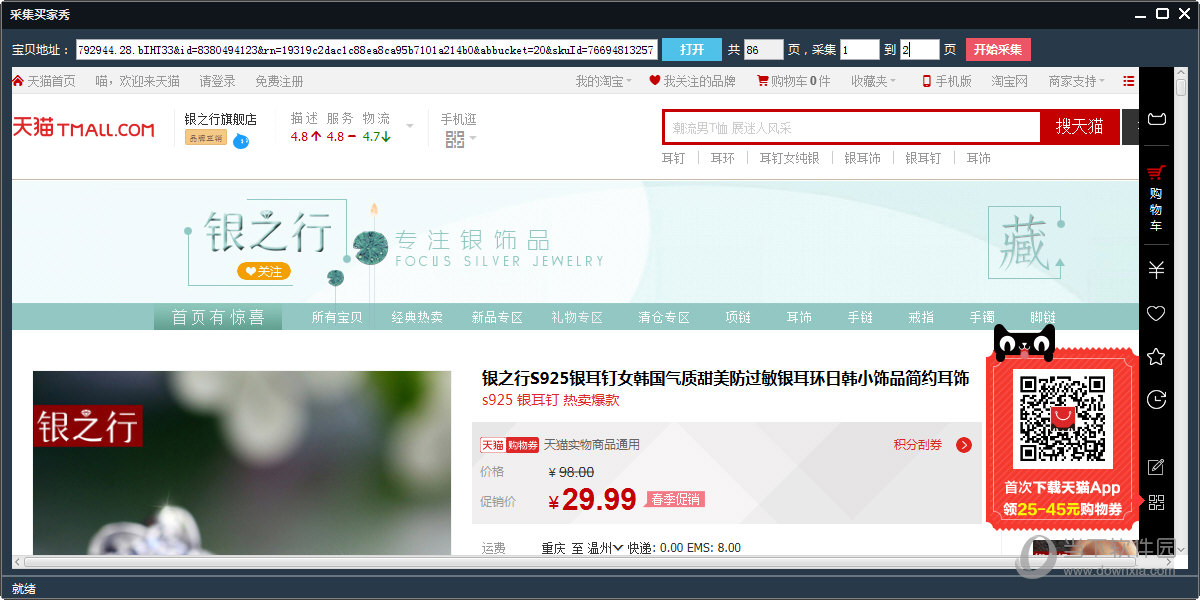
Task: Click the red 搜天猫 search button
Action: coord(1080,127)
